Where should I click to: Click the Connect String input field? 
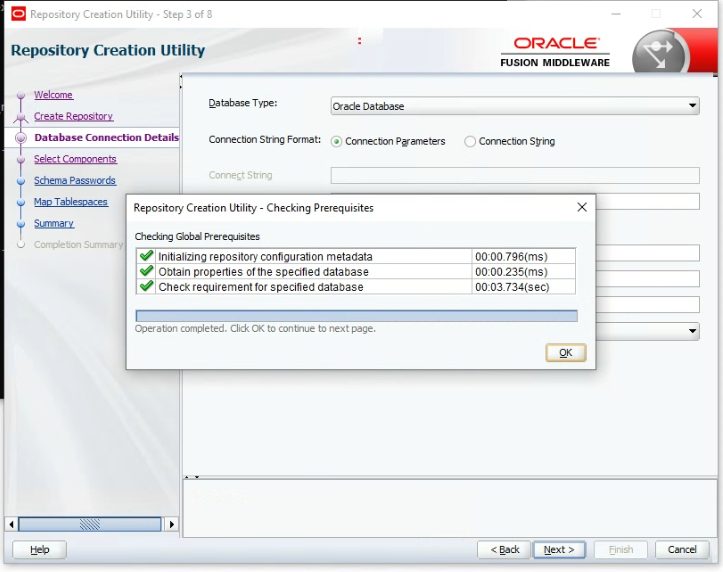click(x=515, y=175)
